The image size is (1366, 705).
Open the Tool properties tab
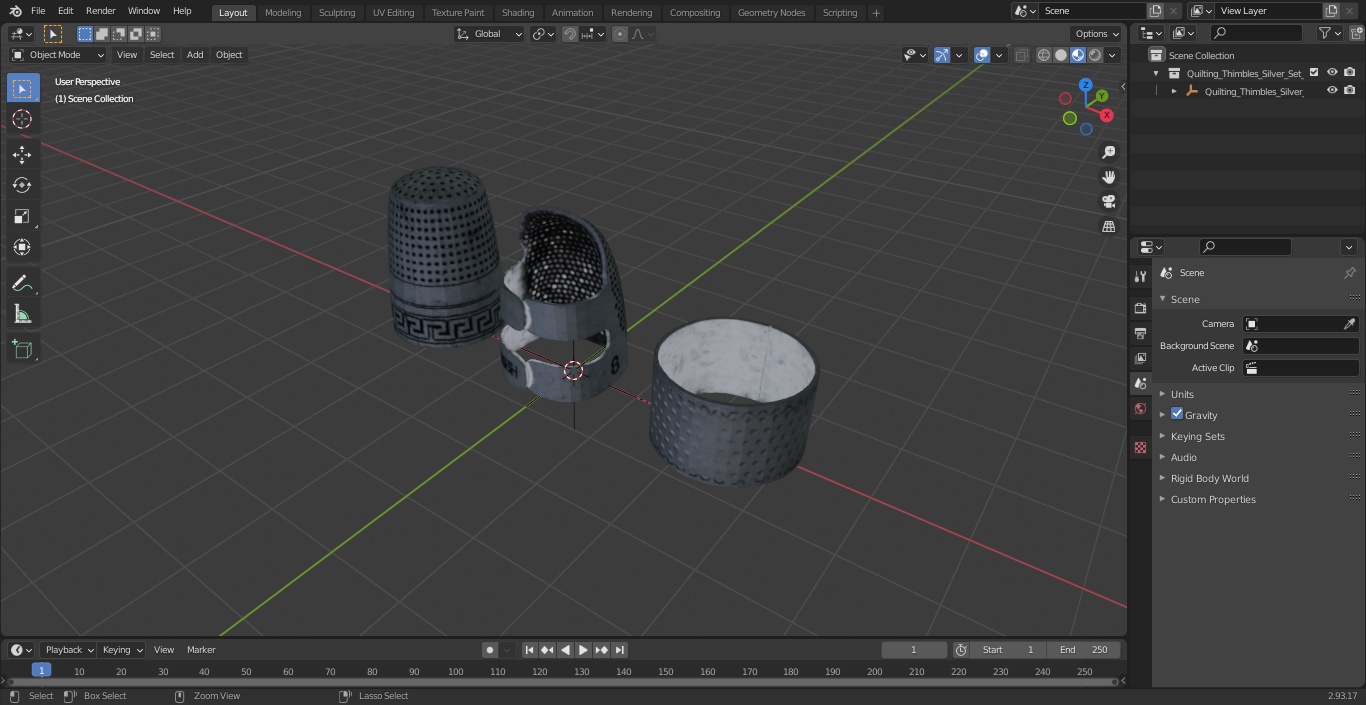pyautogui.click(x=1140, y=276)
